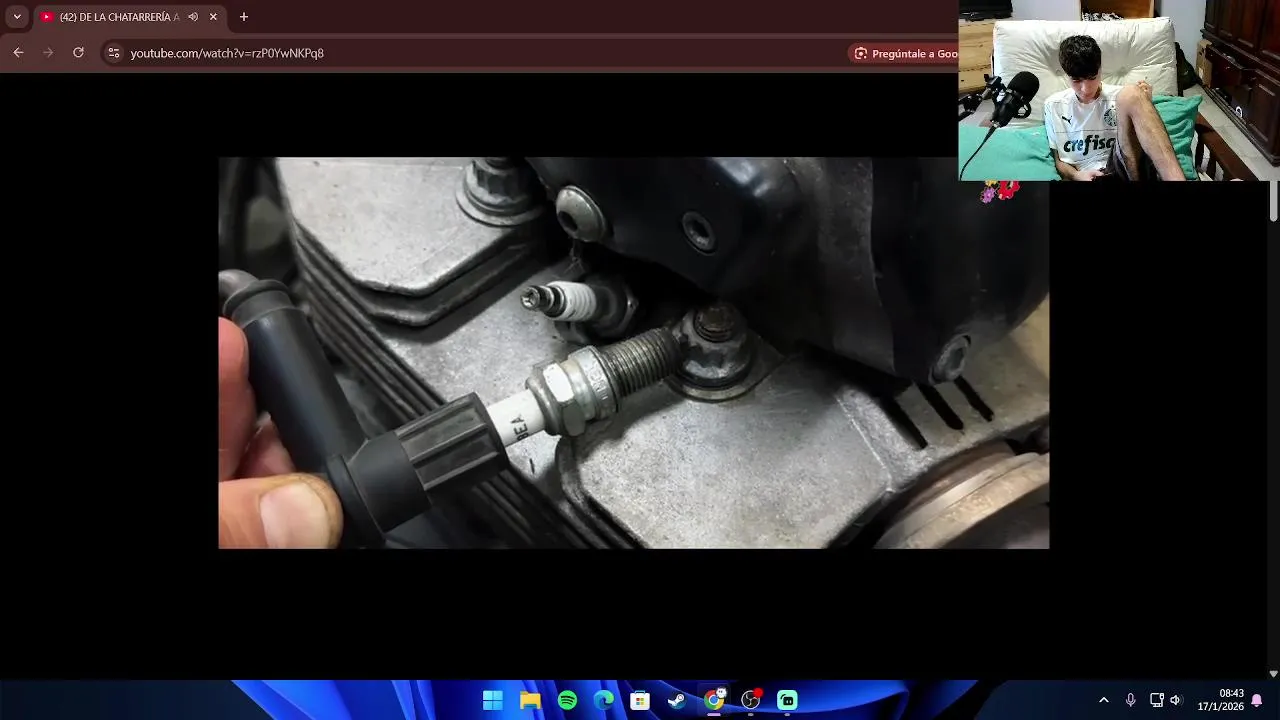
Task: Open Steam from the taskbar
Action: pyautogui.click(x=677, y=701)
